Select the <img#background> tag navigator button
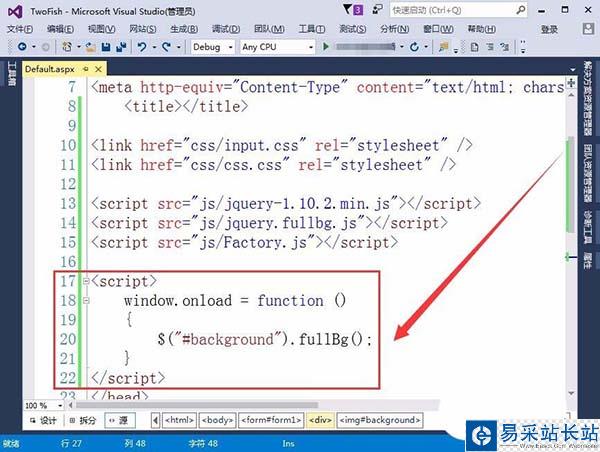This screenshot has height=452, width=600. pos(380,420)
